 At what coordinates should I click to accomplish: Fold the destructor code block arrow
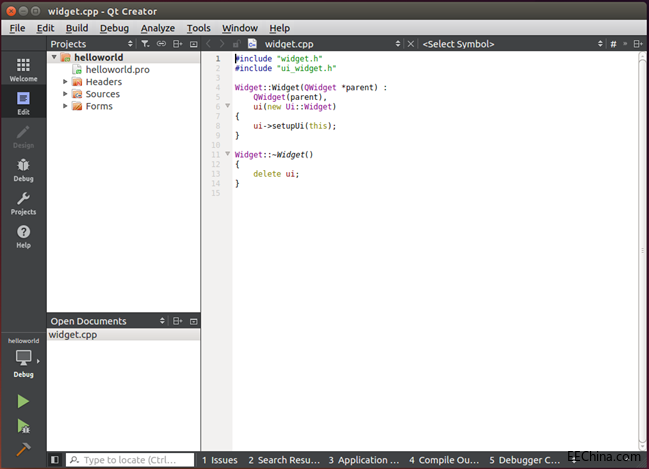tap(227, 154)
